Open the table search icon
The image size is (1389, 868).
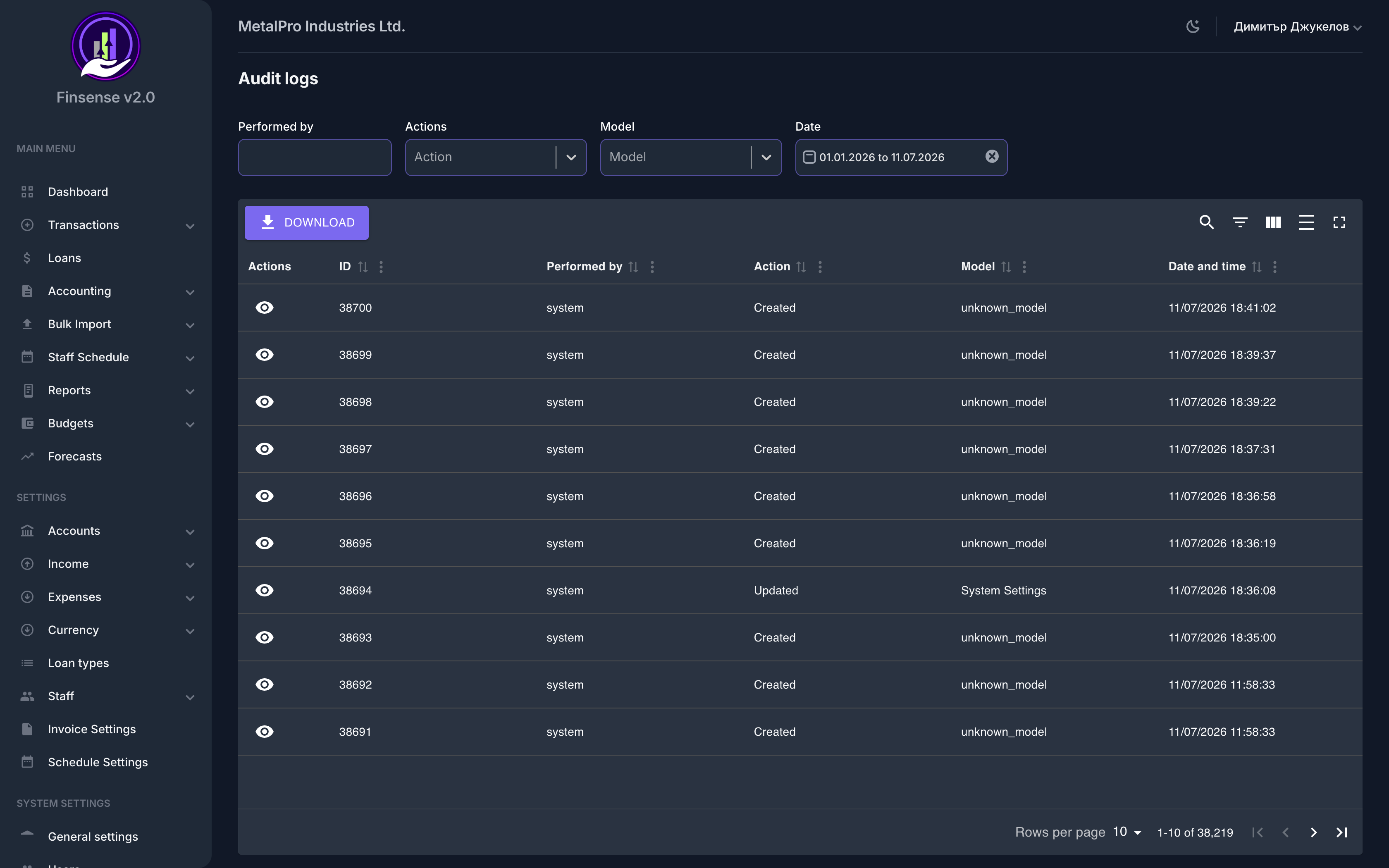(x=1206, y=222)
